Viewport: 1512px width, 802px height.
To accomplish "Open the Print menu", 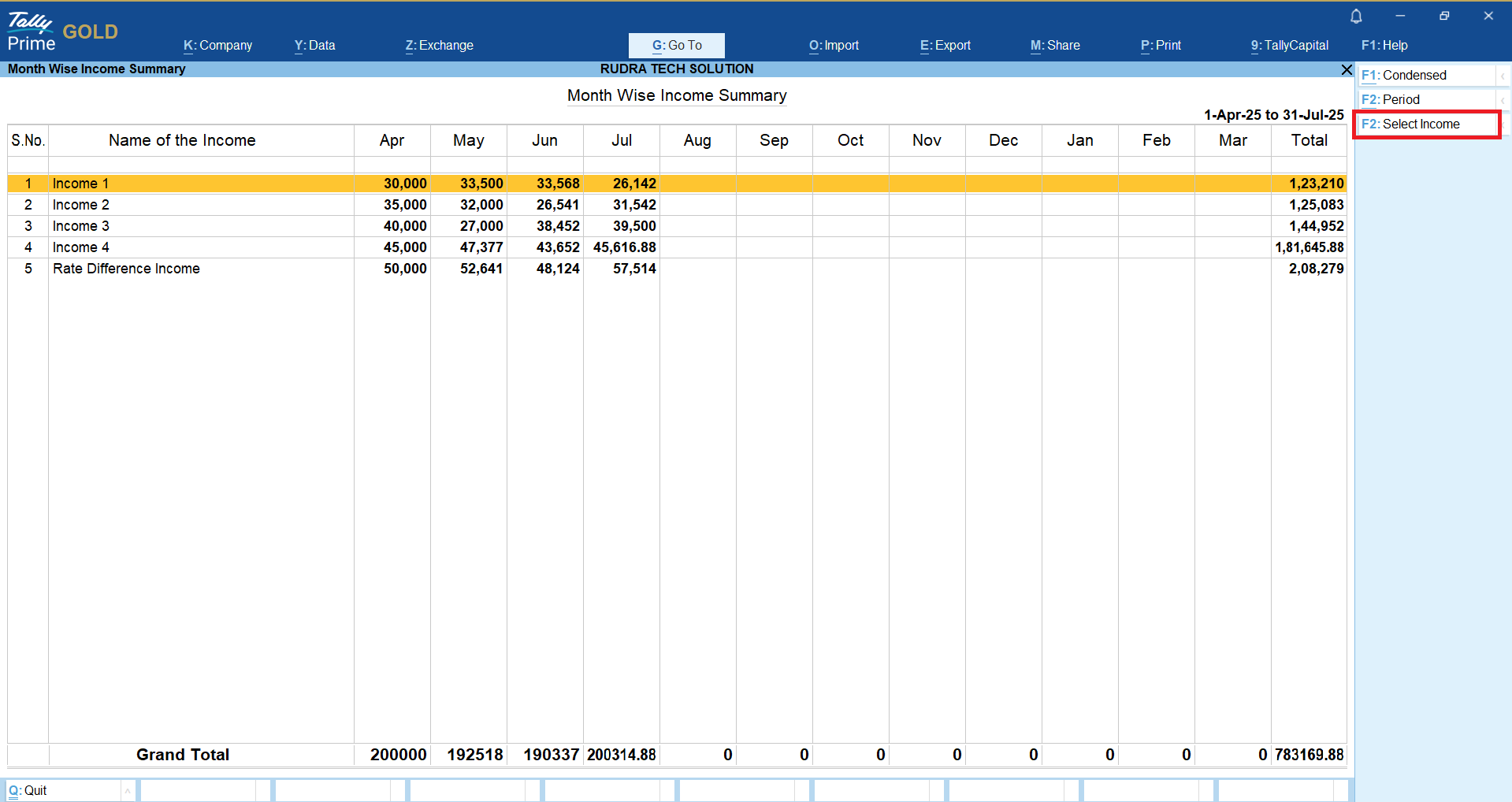I will point(1161,46).
